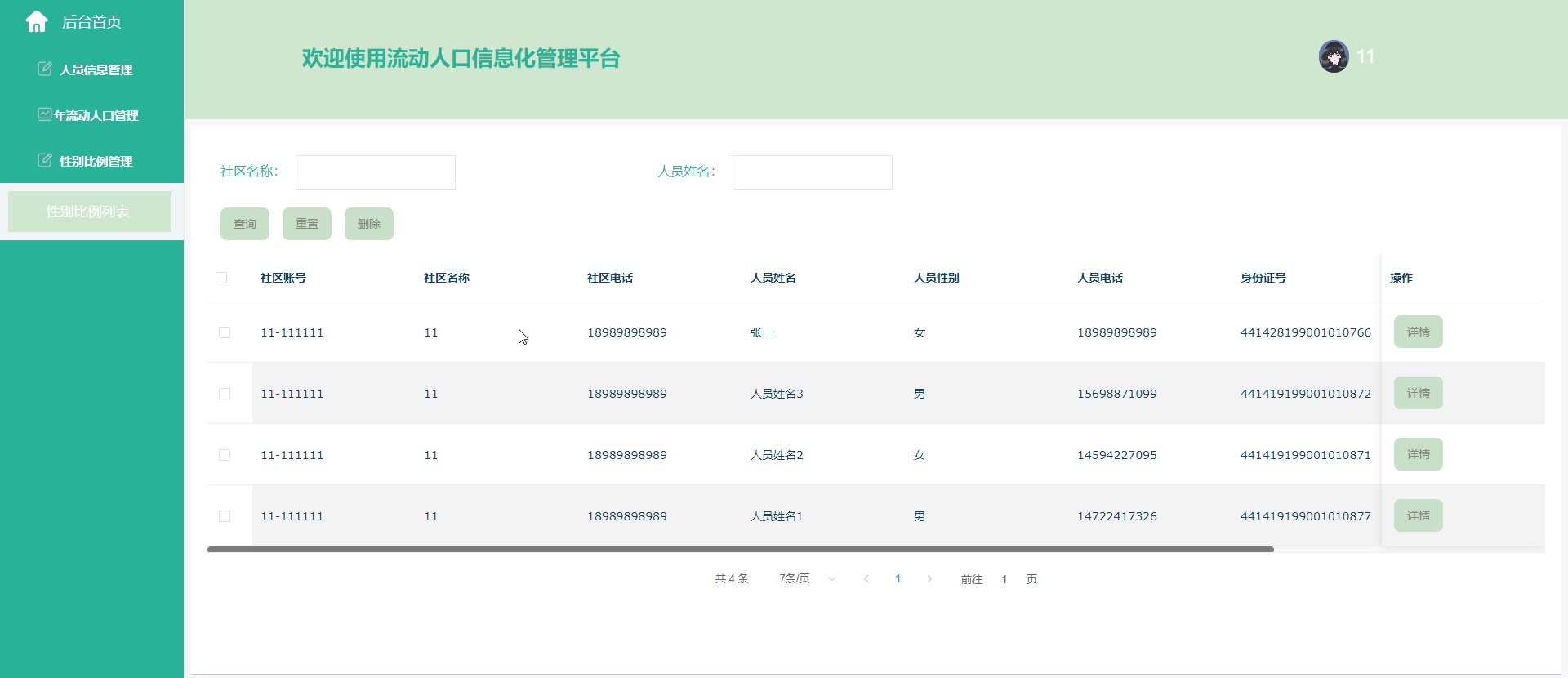Click the home icon beside 后台首页
The image size is (1568, 678).
point(37,21)
